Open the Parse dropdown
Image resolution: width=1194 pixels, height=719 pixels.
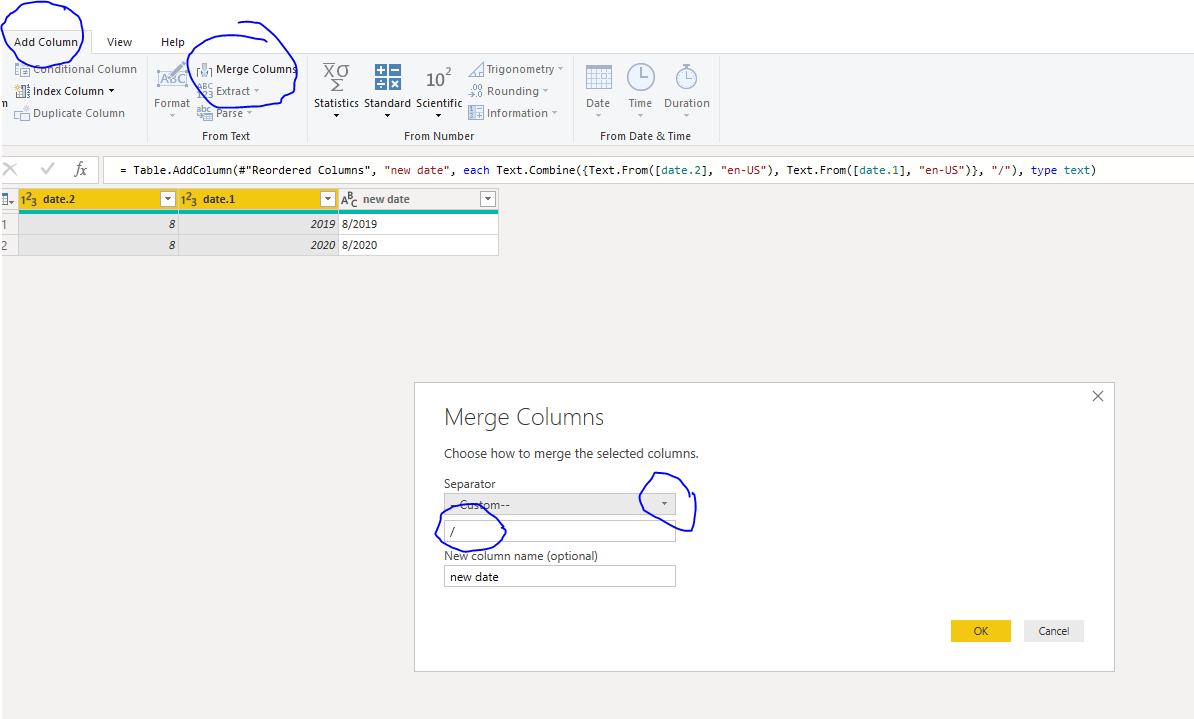pyautogui.click(x=225, y=113)
